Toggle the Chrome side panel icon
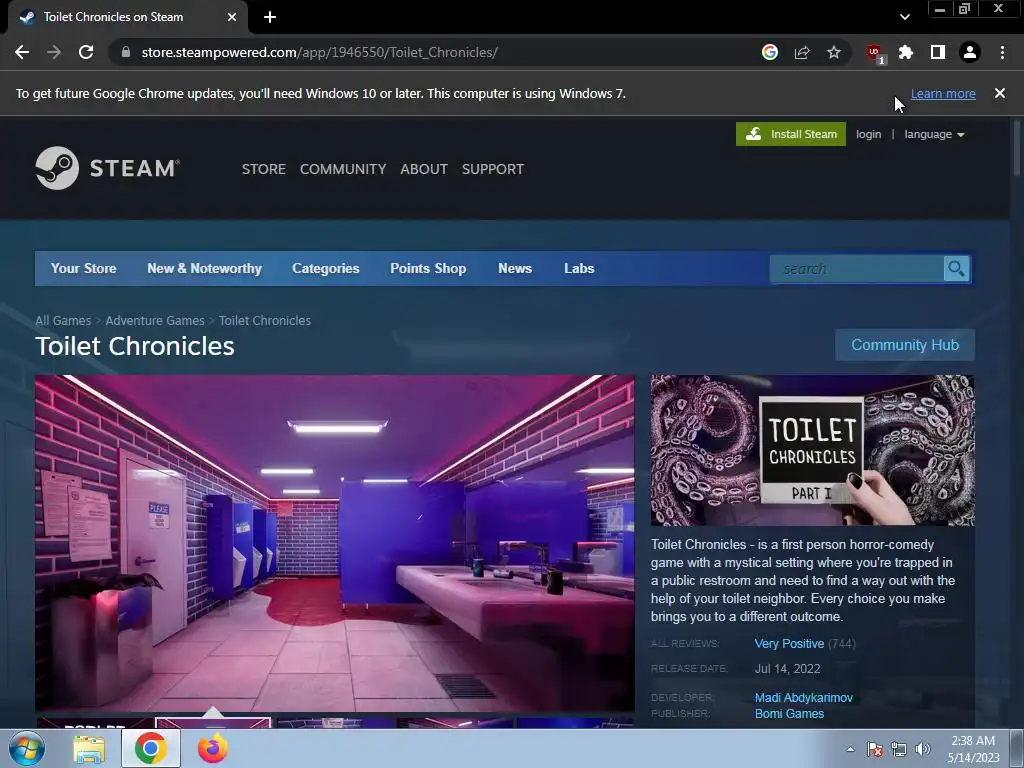1024x768 pixels. 938,52
